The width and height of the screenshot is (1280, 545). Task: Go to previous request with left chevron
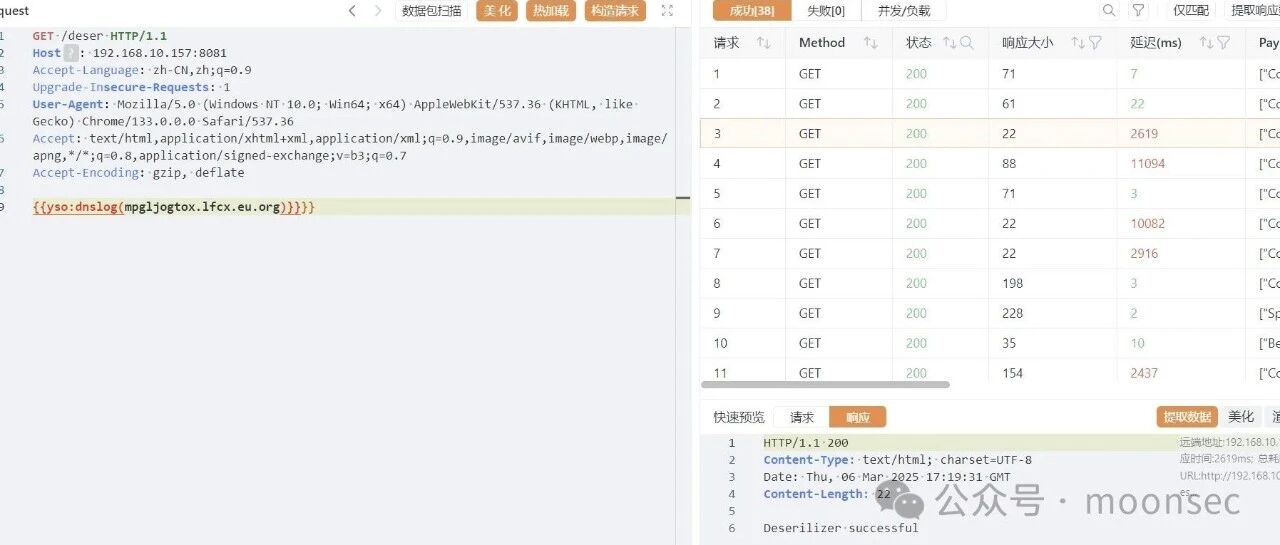pyautogui.click(x=352, y=11)
